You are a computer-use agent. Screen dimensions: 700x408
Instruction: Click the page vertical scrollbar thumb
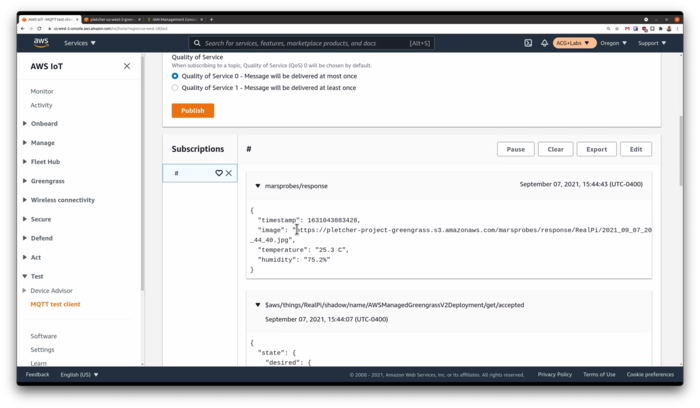point(681,151)
